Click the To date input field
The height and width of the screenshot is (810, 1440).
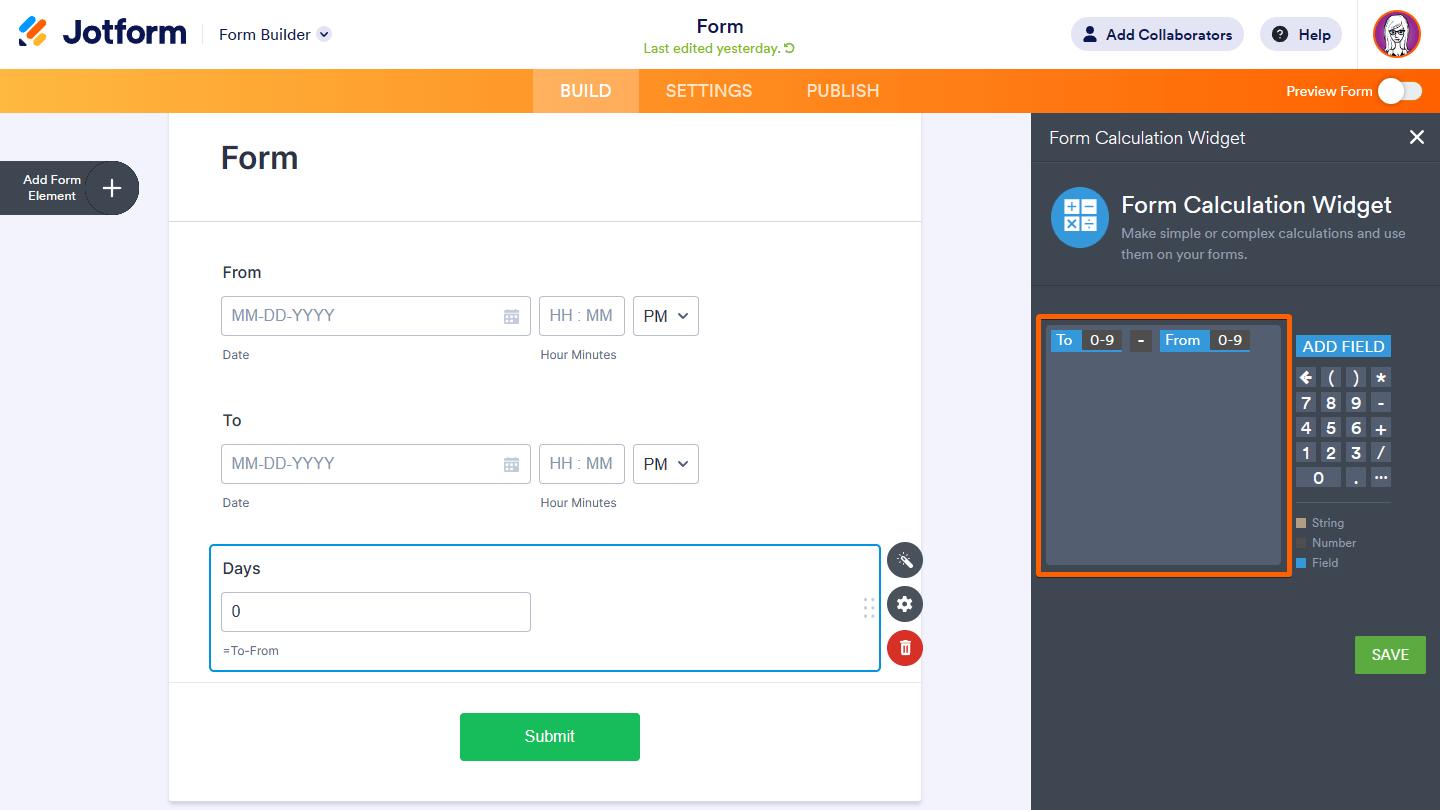pos(376,464)
